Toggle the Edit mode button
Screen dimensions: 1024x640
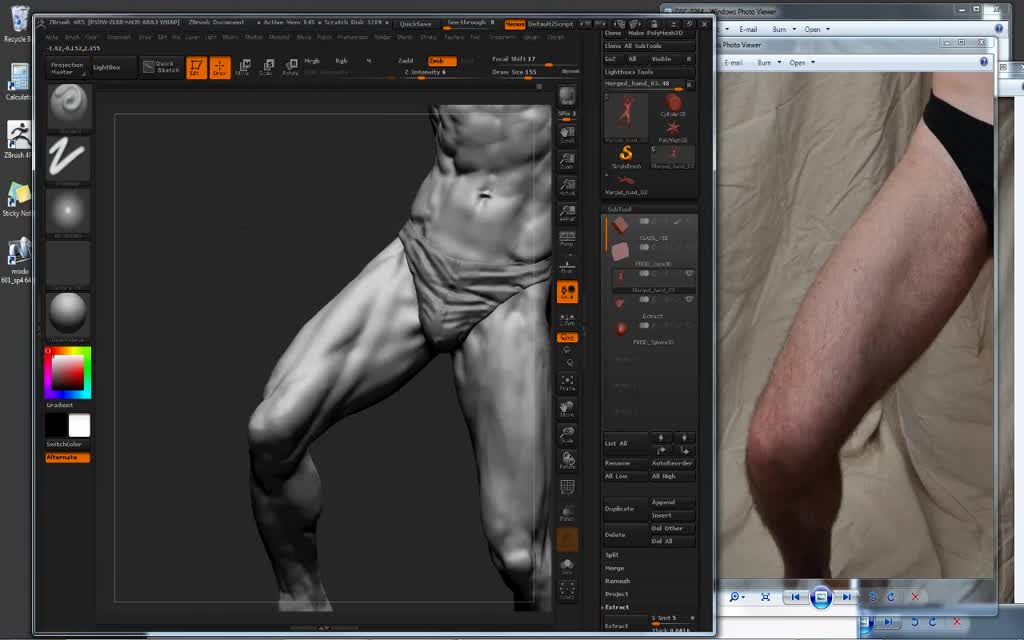point(196,67)
